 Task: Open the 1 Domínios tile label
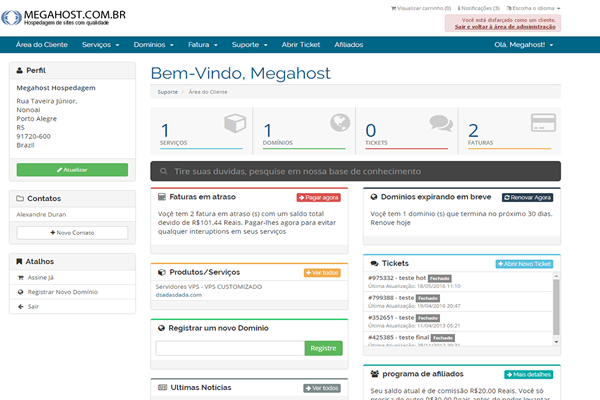coord(278,143)
